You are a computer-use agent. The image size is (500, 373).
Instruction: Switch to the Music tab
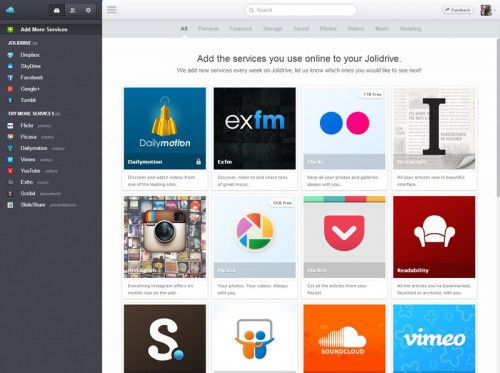tap(382, 29)
